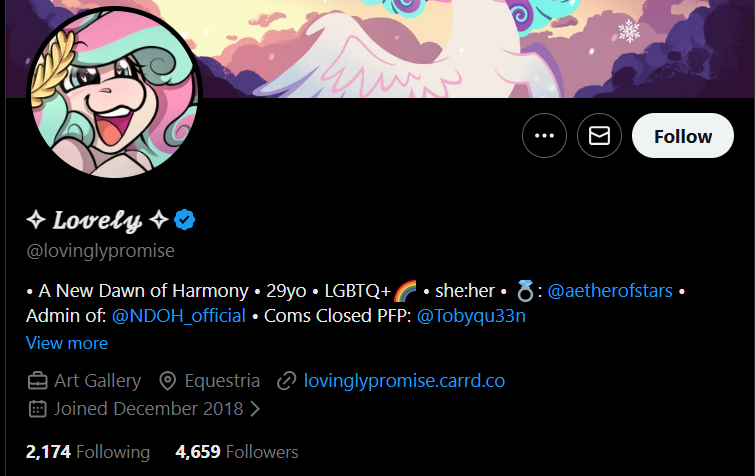The height and width of the screenshot is (476, 755).
Task: View the 2,174 Following list
Action: tap(88, 452)
